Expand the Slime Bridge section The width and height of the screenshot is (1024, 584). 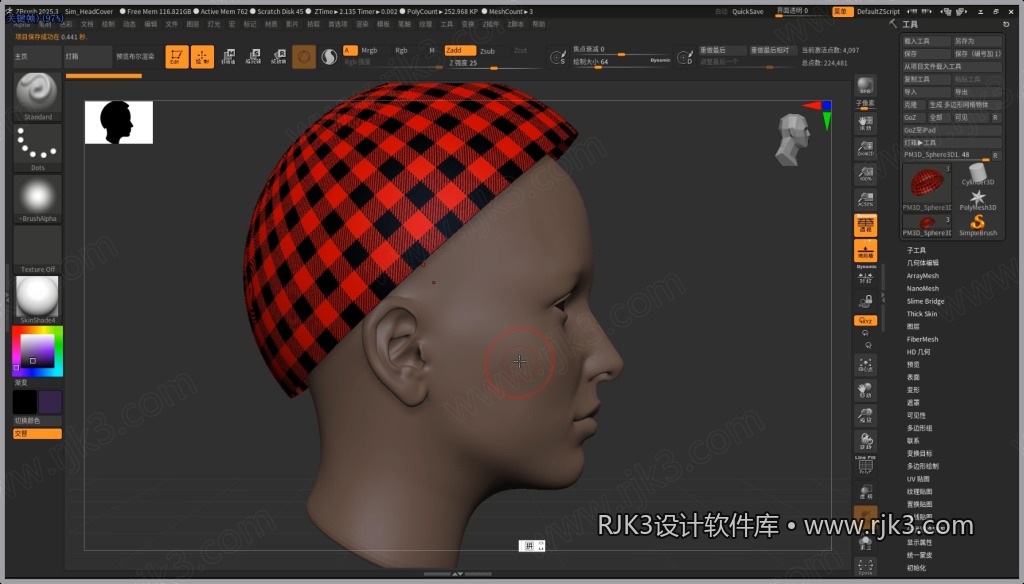[925, 301]
